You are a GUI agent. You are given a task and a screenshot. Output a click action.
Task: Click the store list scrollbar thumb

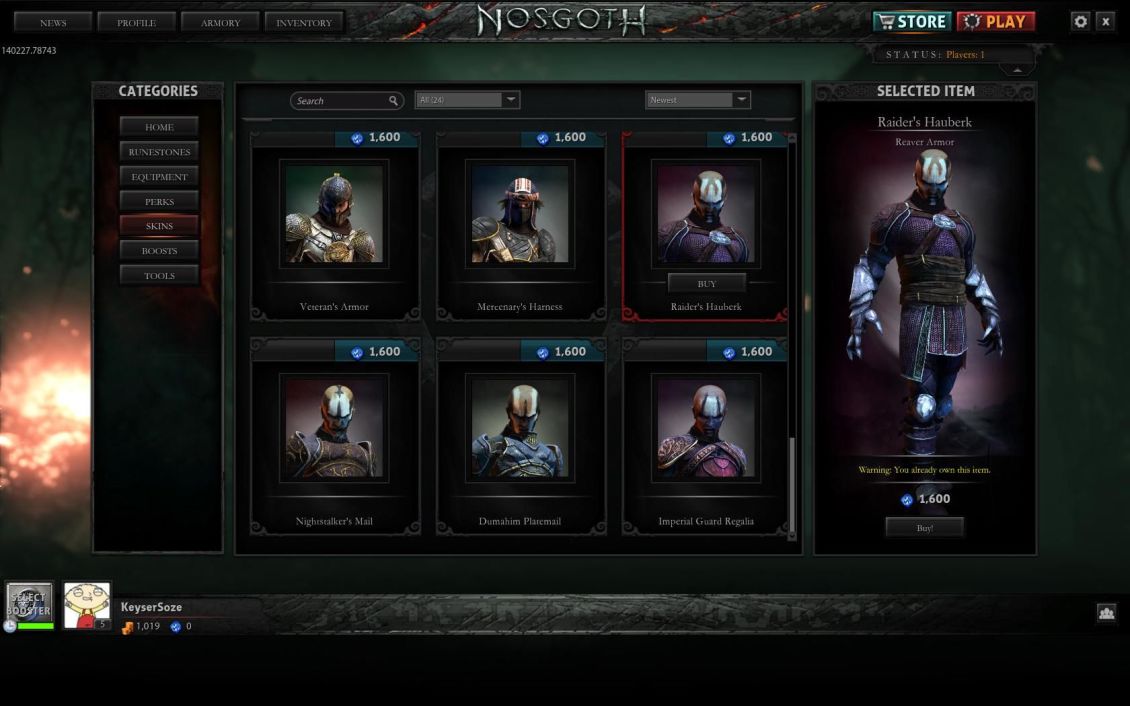792,484
